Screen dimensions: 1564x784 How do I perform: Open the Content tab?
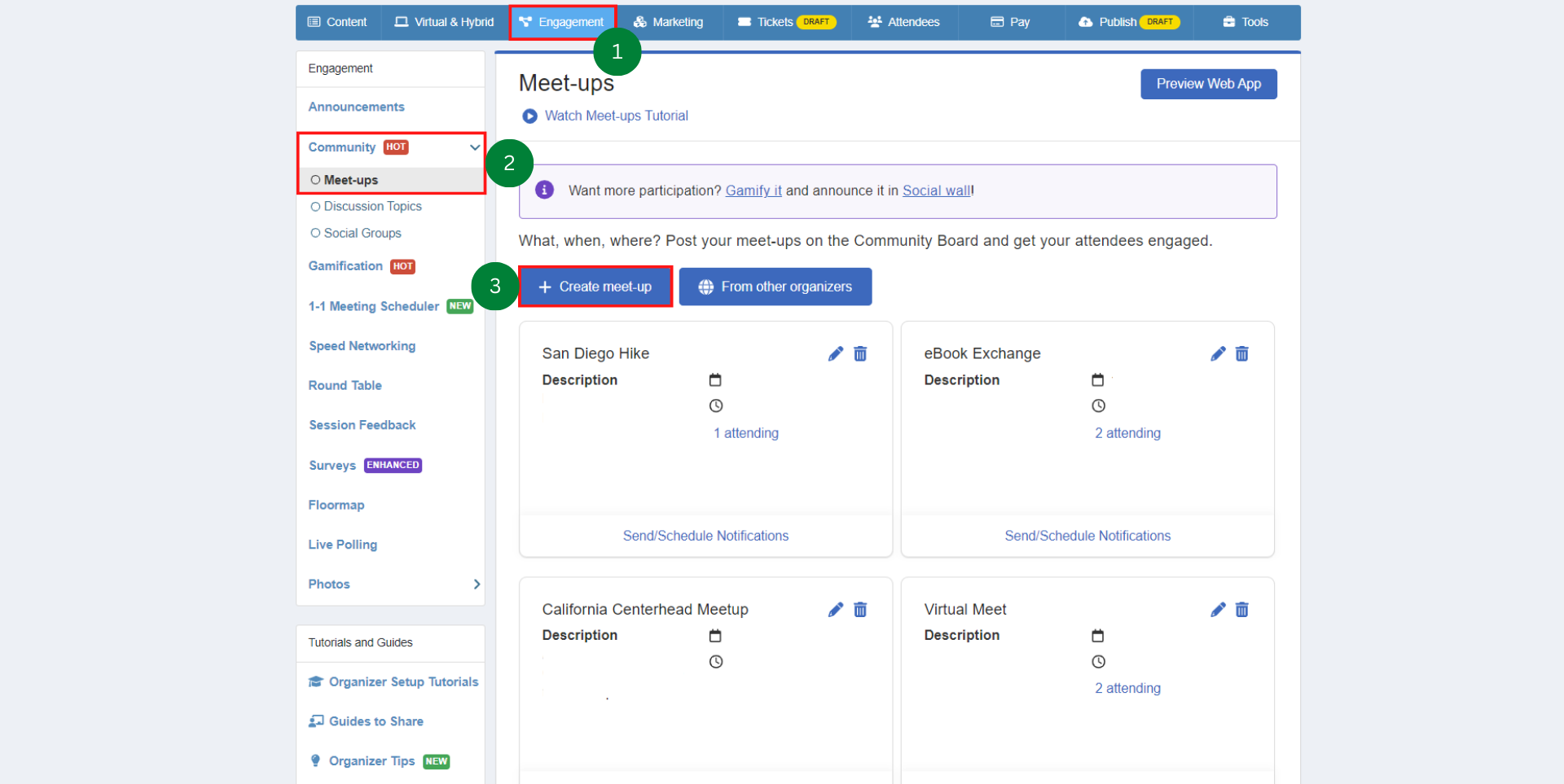click(337, 22)
